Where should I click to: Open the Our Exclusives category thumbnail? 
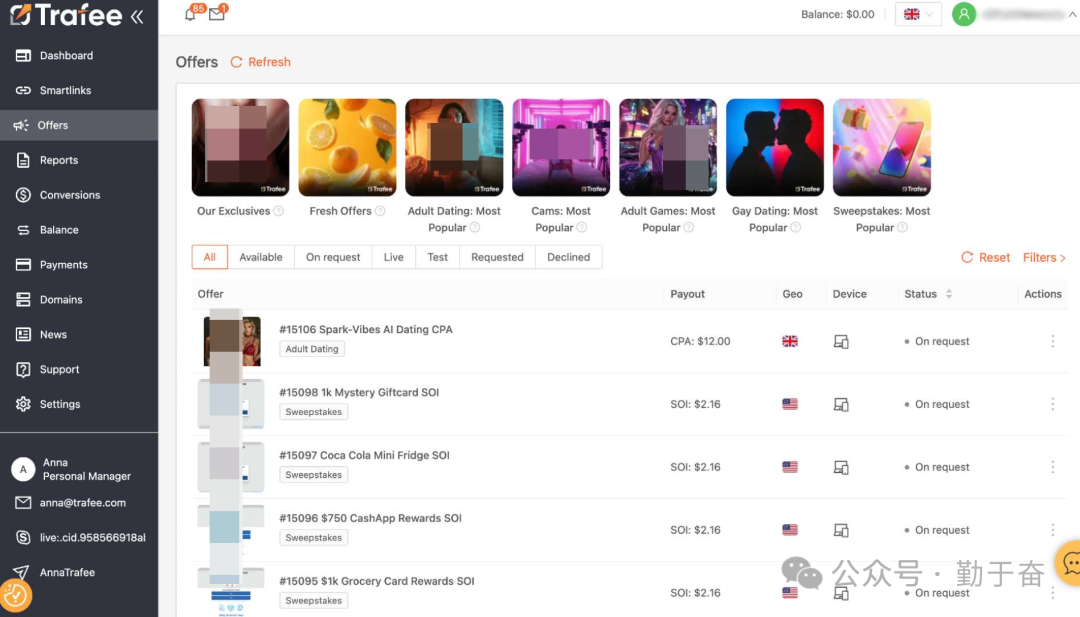240,147
